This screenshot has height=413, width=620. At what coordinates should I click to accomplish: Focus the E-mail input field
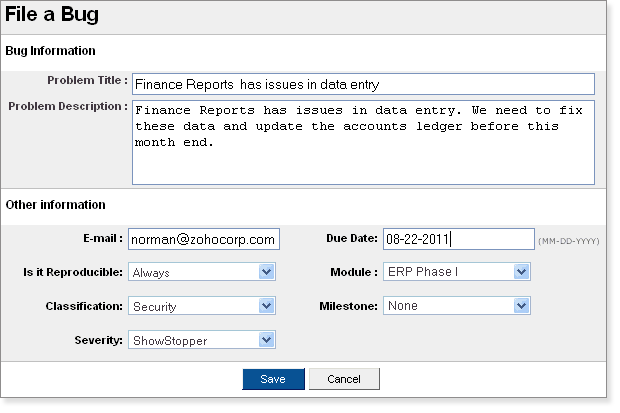[x=204, y=239]
